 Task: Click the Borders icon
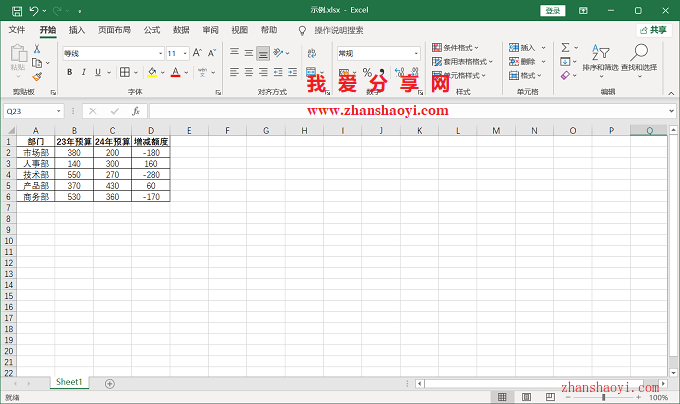point(125,72)
